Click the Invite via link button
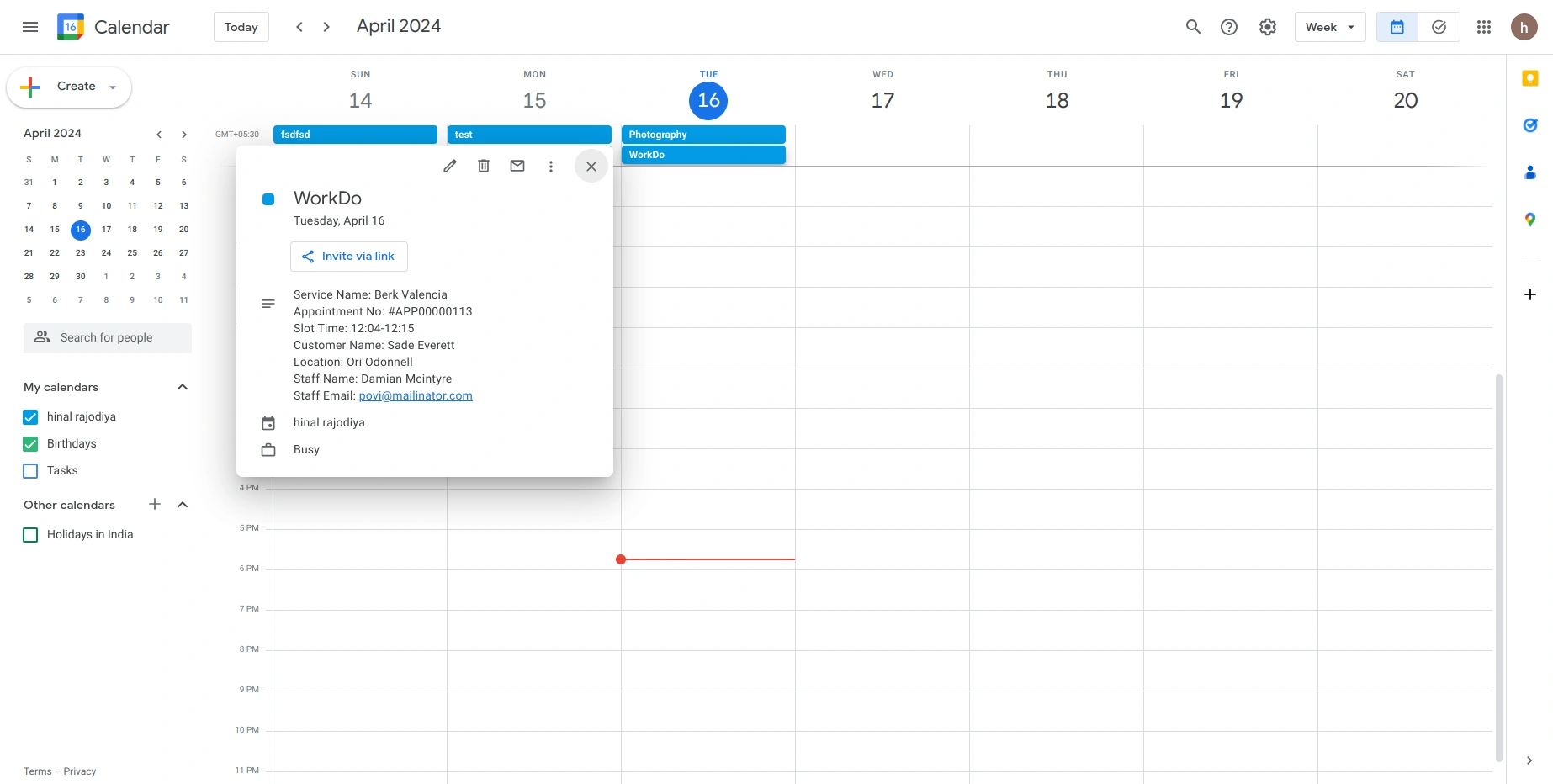This screenshot has width=1553, height=784. [348, 256]
